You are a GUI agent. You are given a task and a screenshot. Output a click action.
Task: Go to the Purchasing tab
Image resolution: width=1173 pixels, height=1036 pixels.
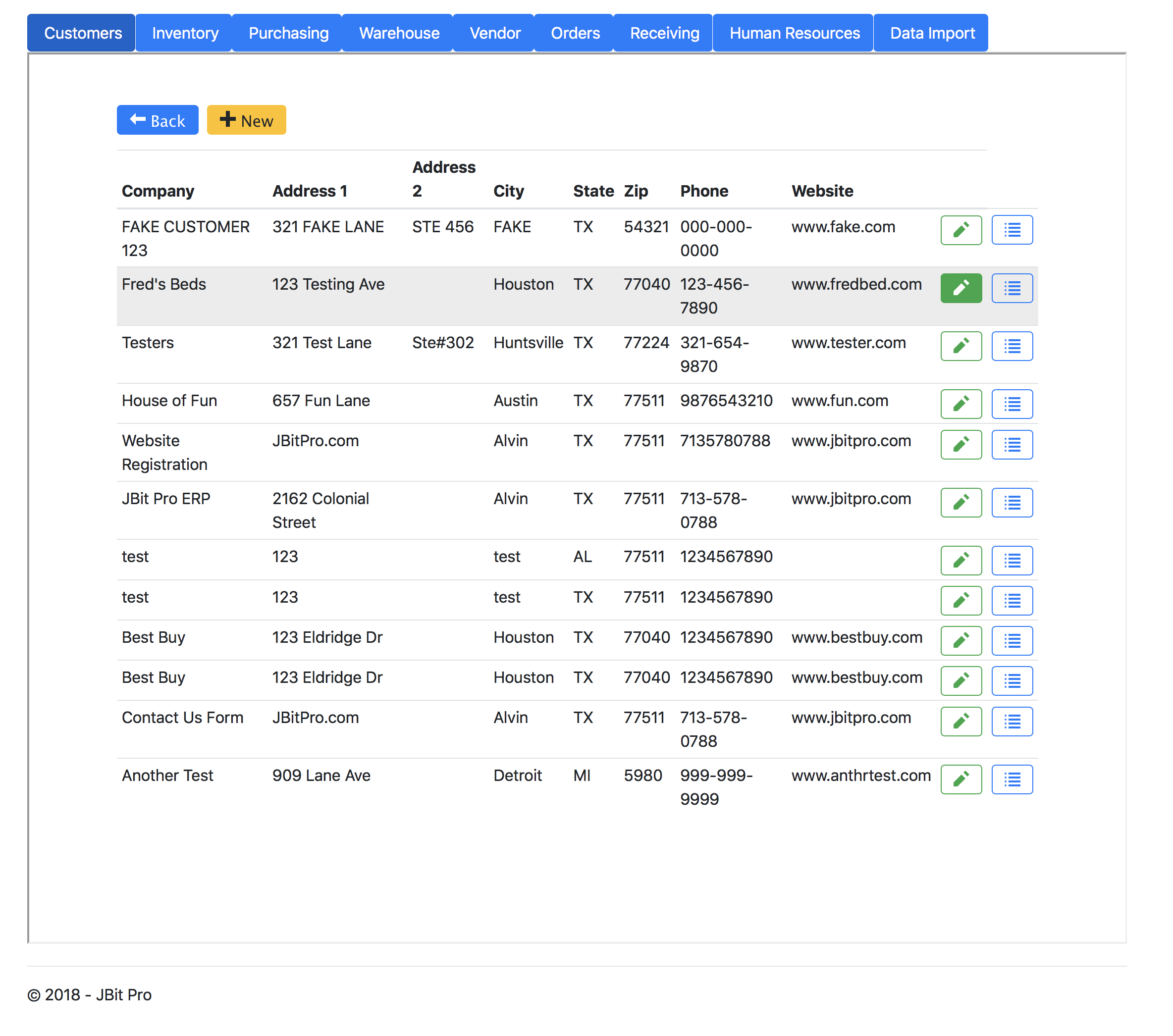coord(287,33)
